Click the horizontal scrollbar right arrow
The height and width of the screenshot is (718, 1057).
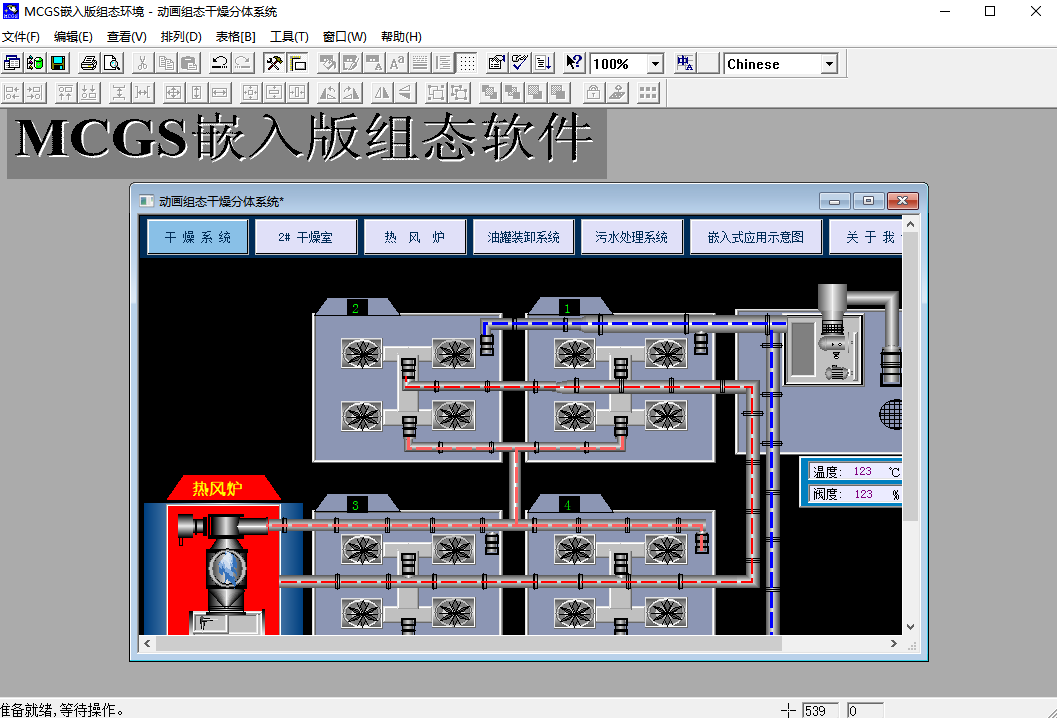tap(894, 643)
